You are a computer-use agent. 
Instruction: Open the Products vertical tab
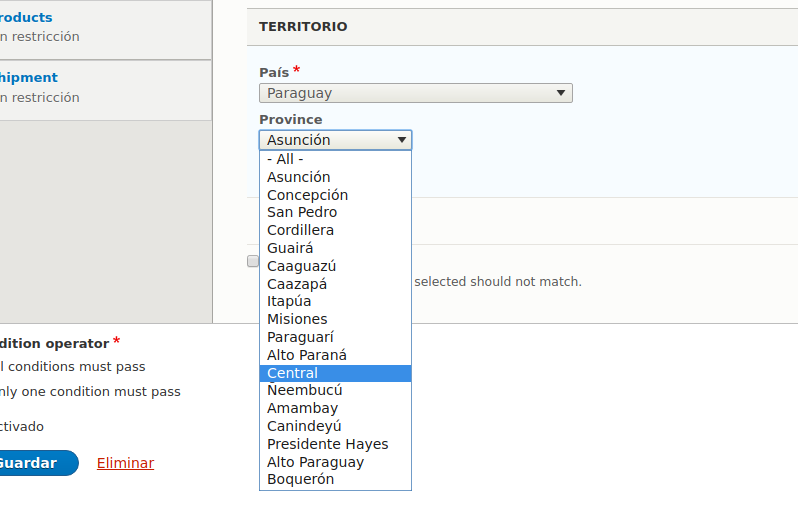point(25,17)
